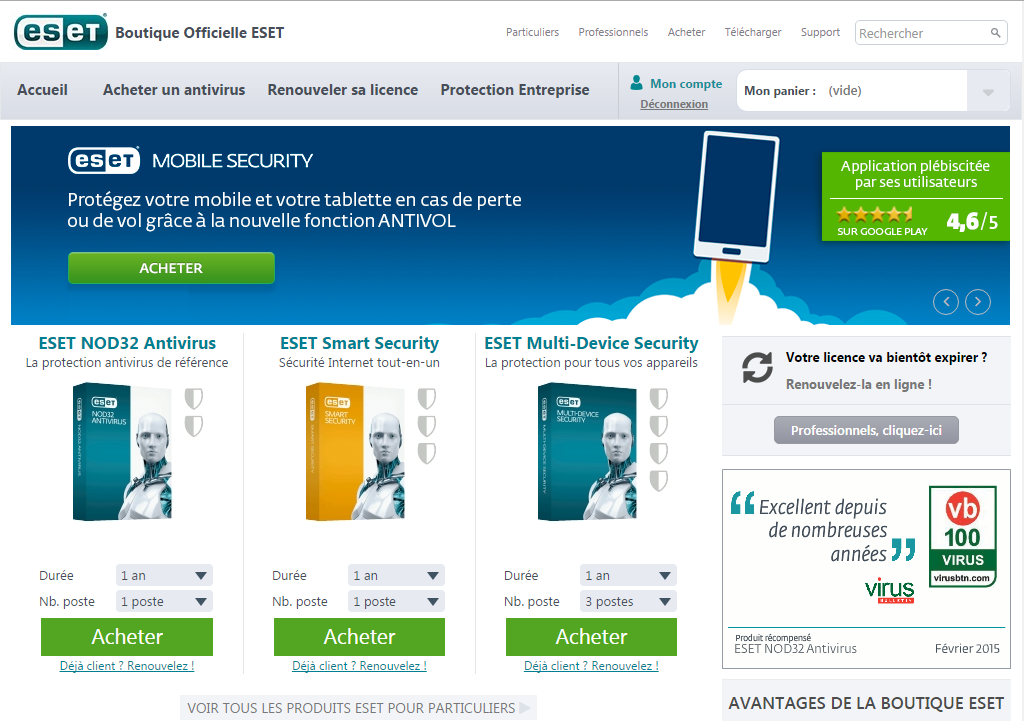This screenshot has height=721, width=1024.
Task: Click the search magnifier icon
Action: (x=995, y=33)
